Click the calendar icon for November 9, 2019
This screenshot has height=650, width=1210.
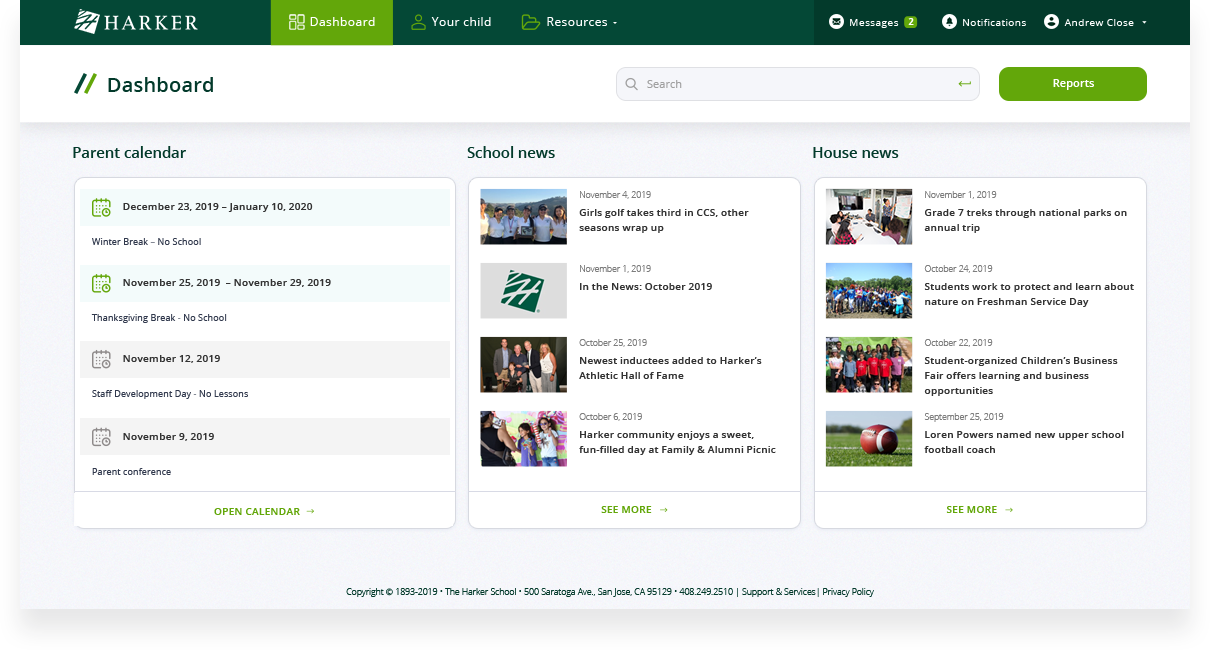[101, 437]
